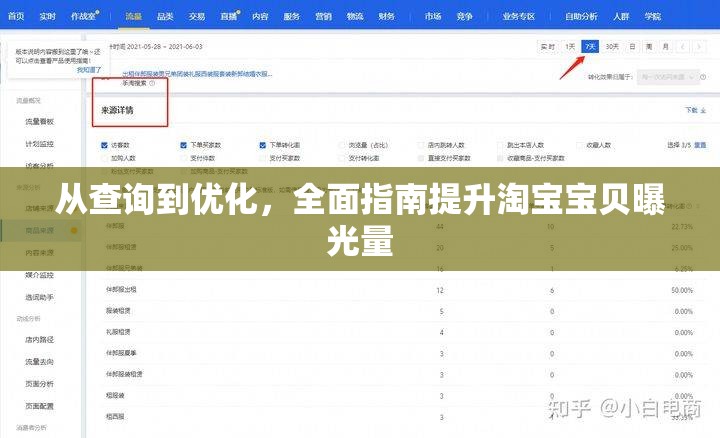The height and width of the screenshot is (438, 720).
Task: Open the 直播 navigation tab
Action: click(229, 16)
